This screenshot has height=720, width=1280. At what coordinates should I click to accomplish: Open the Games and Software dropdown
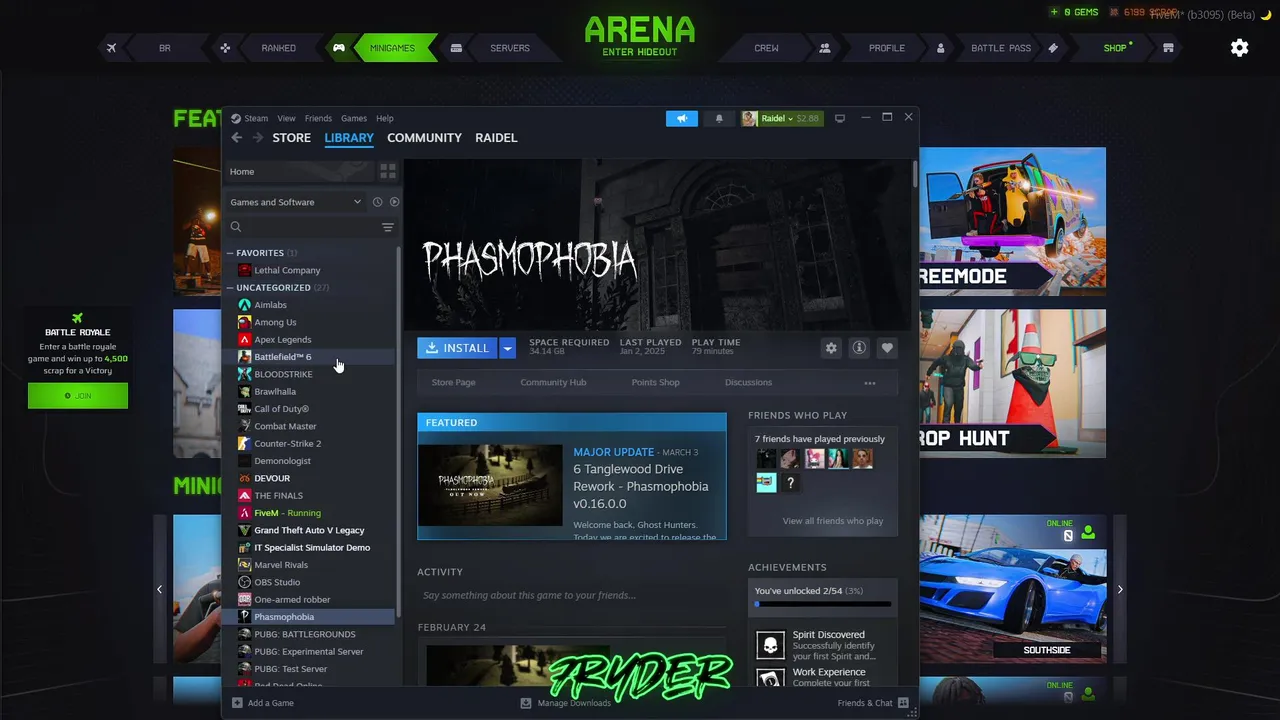pos(295,202)
